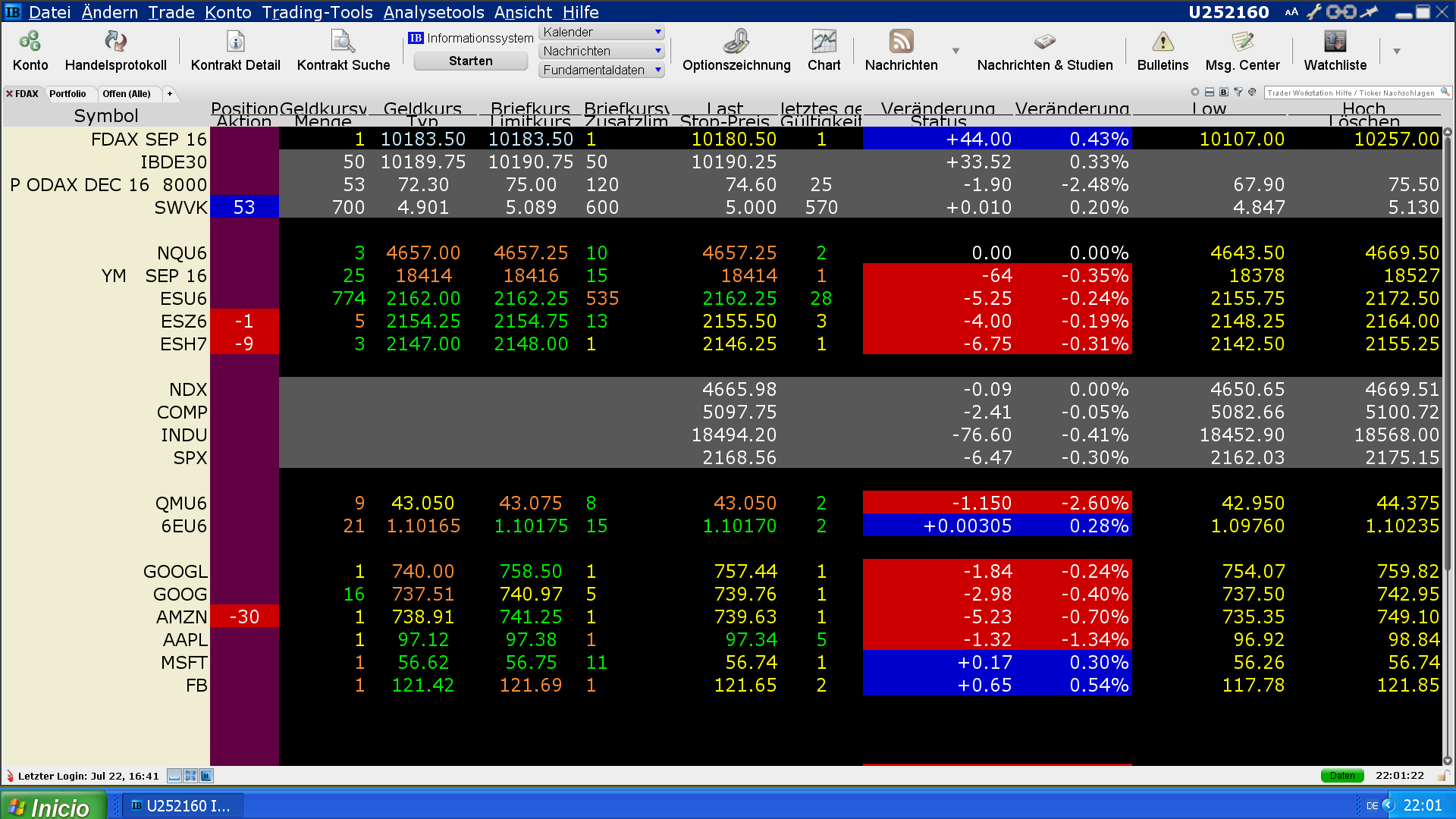Toggle the filter funnel icon

click(1238, 93)
